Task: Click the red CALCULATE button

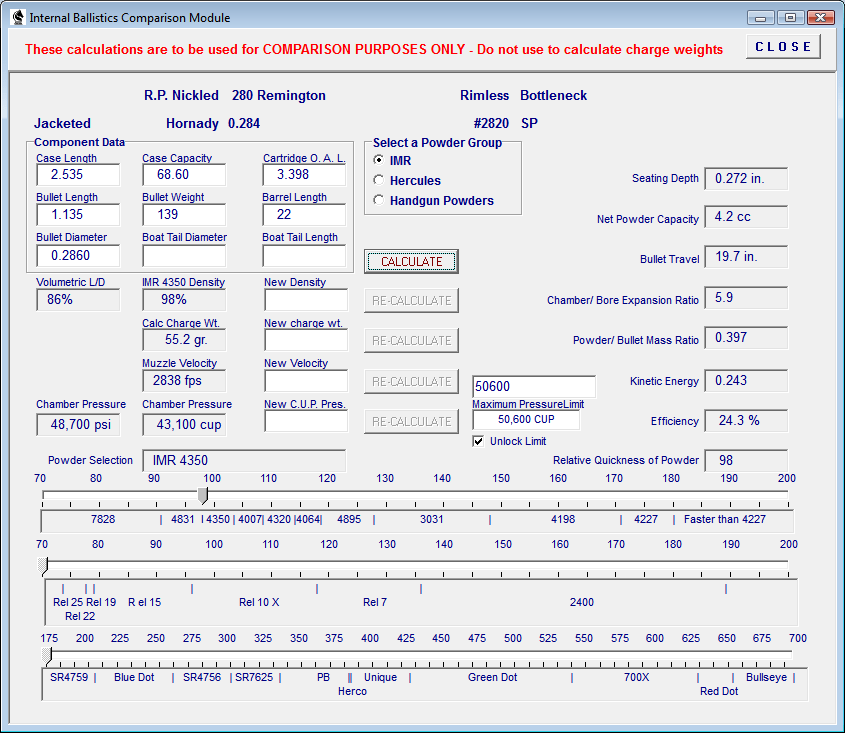Action: pyautogui.click(x=411, y=261)
